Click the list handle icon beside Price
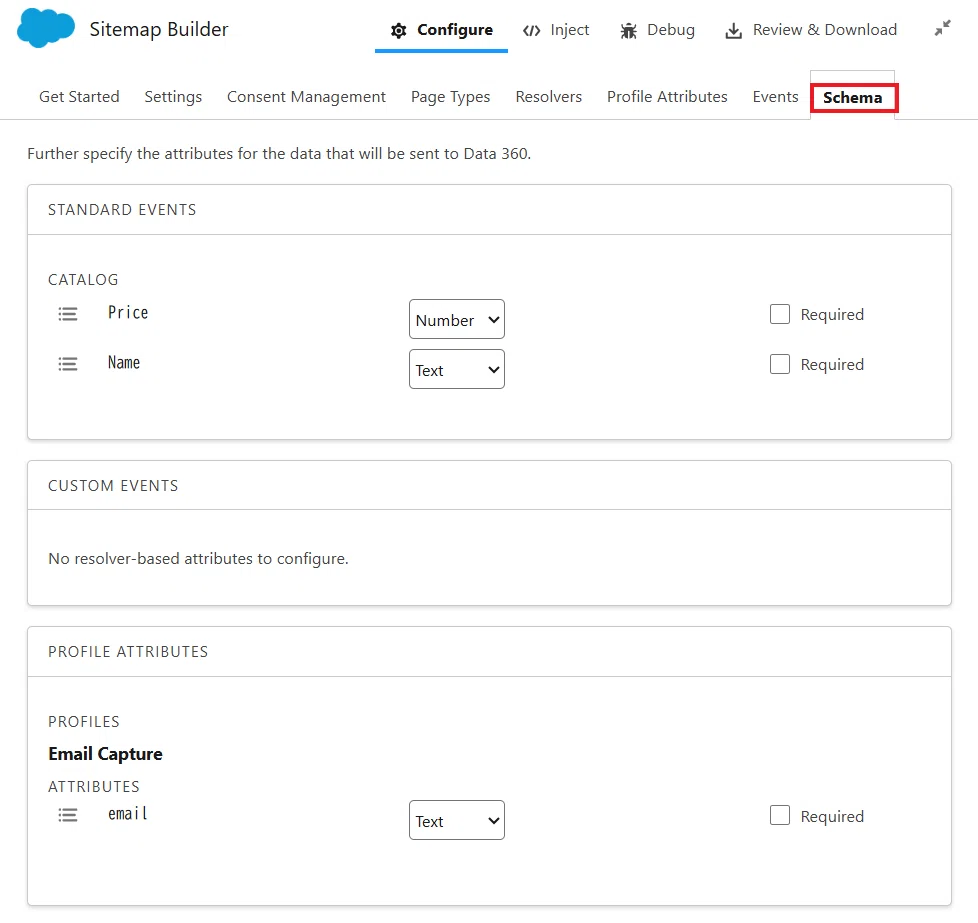978x923 pixels. 68,314
